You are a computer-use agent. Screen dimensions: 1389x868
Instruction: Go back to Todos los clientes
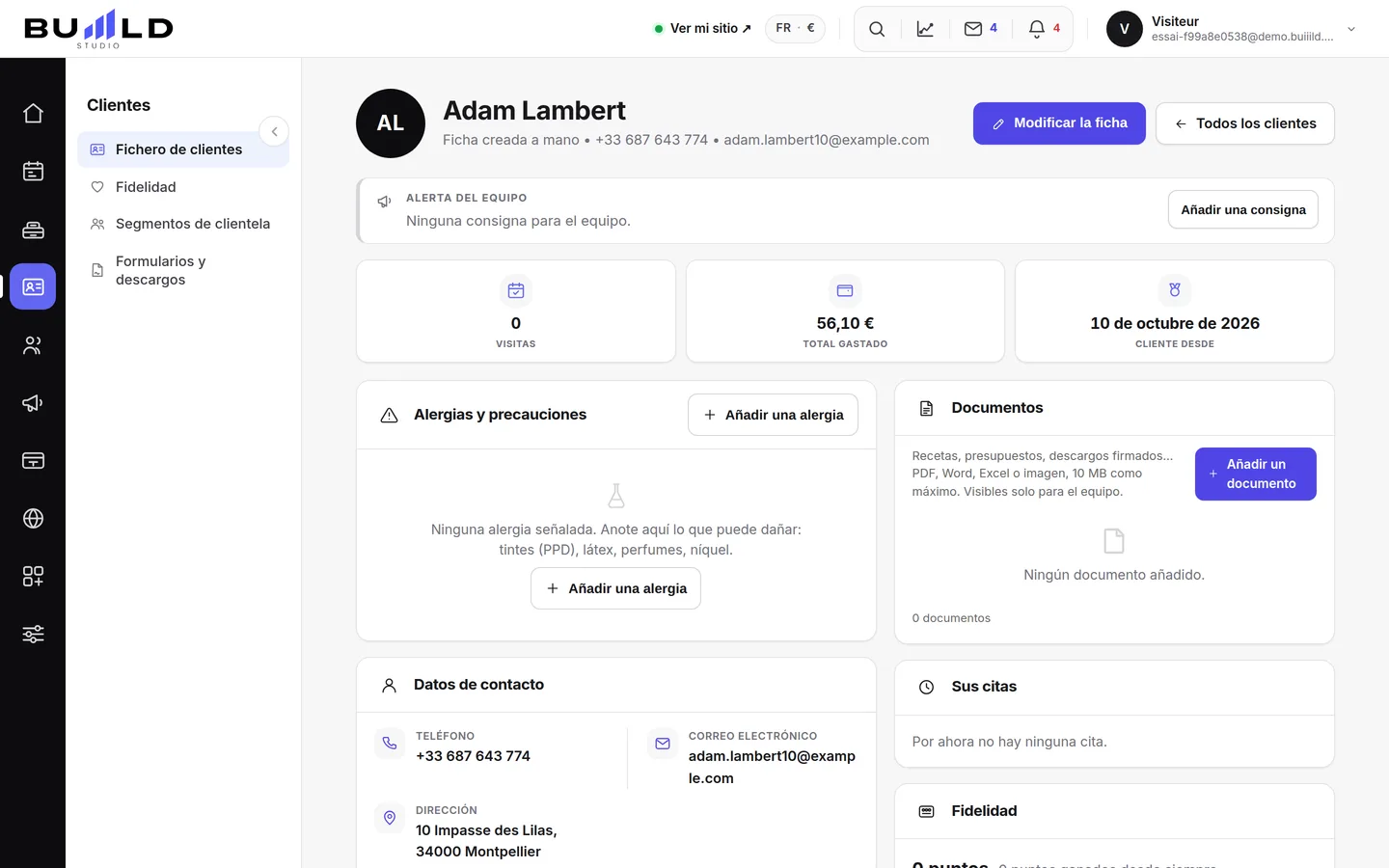1245,123
